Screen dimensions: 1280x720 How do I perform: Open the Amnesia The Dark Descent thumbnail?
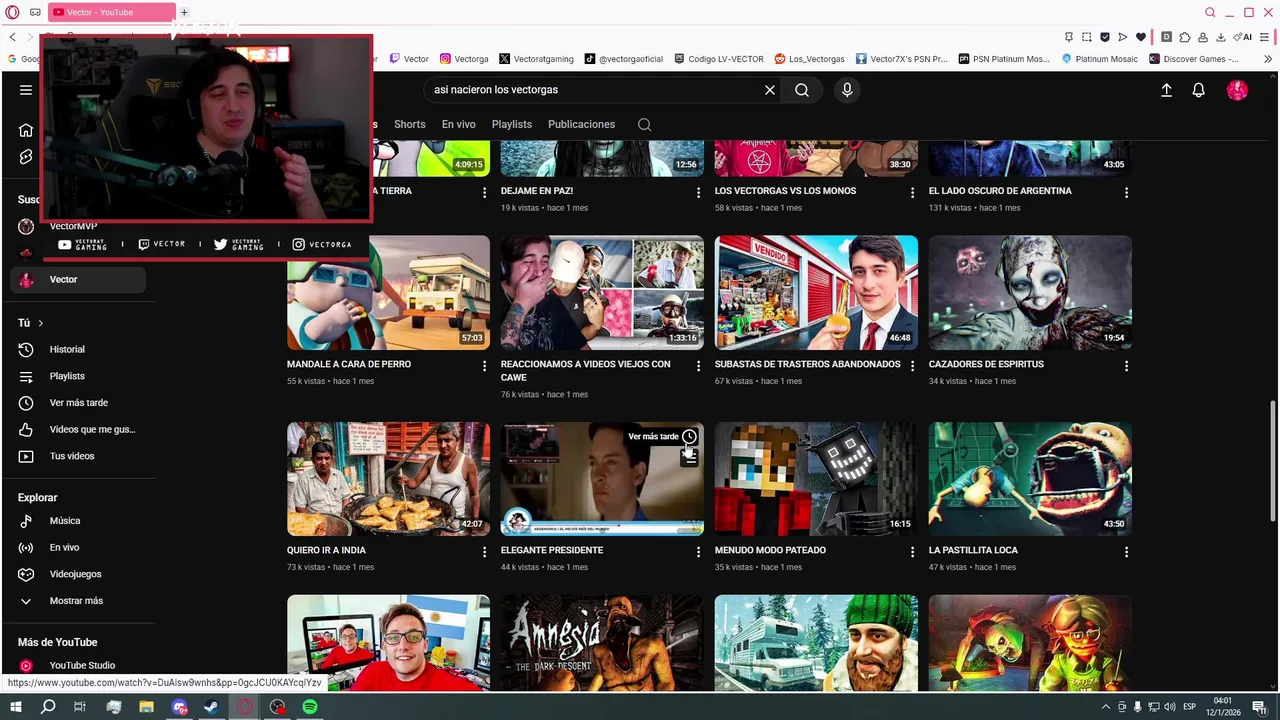602,643
